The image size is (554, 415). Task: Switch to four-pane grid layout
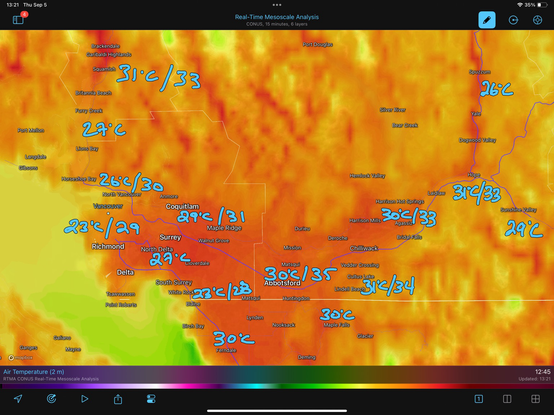tap(535, 399)
